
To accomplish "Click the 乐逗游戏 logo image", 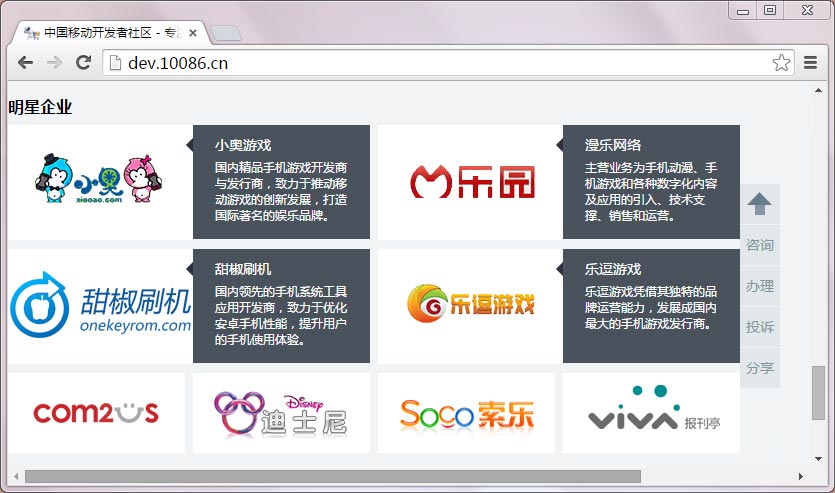I will tap(470, 305).
